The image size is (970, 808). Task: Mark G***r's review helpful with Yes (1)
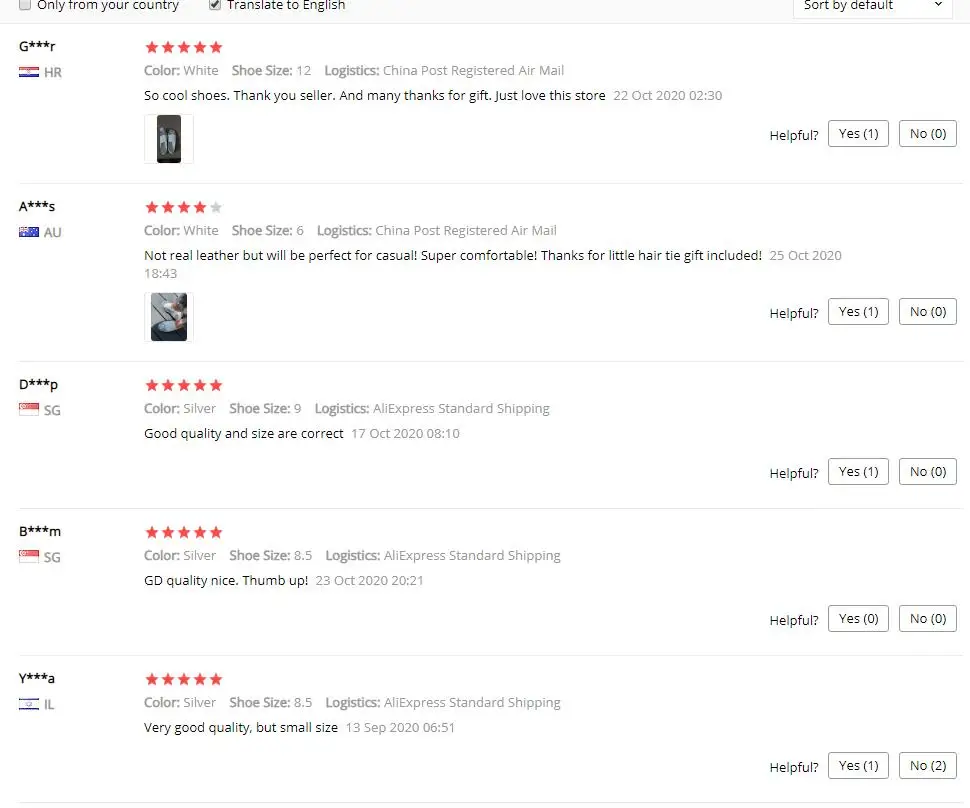tap(858, 134)
